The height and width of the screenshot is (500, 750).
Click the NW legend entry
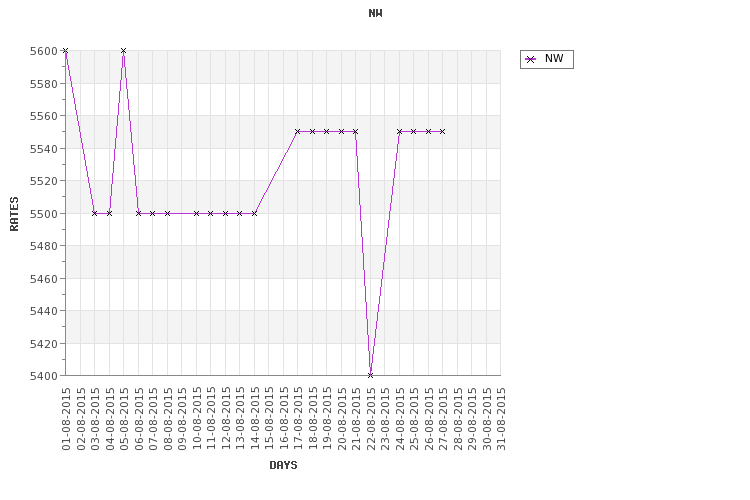pyautogui.click(x=546, y=59)
